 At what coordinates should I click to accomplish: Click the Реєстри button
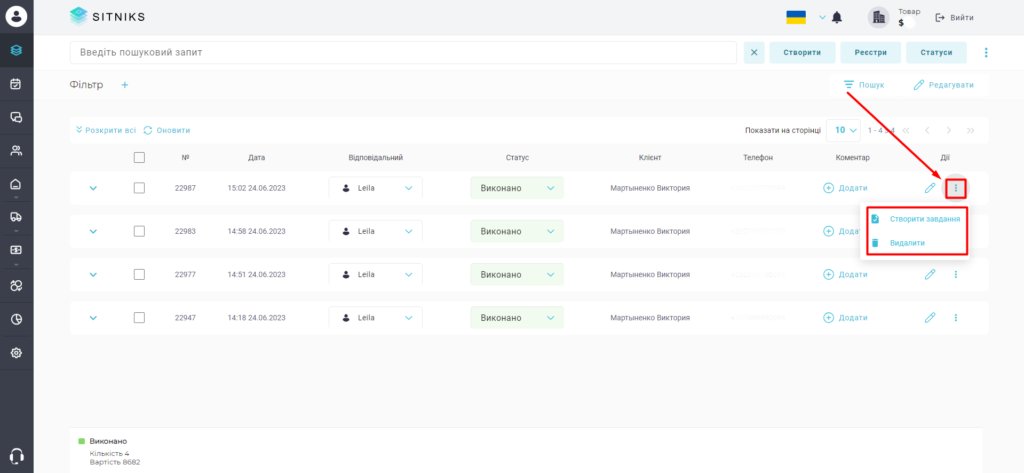[x=871, y=53]
